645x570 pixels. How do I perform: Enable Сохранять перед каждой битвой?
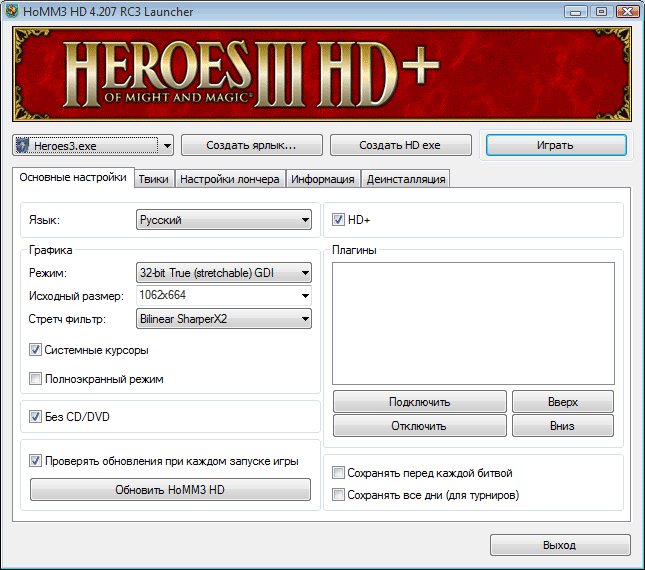[x=339, y=473]
